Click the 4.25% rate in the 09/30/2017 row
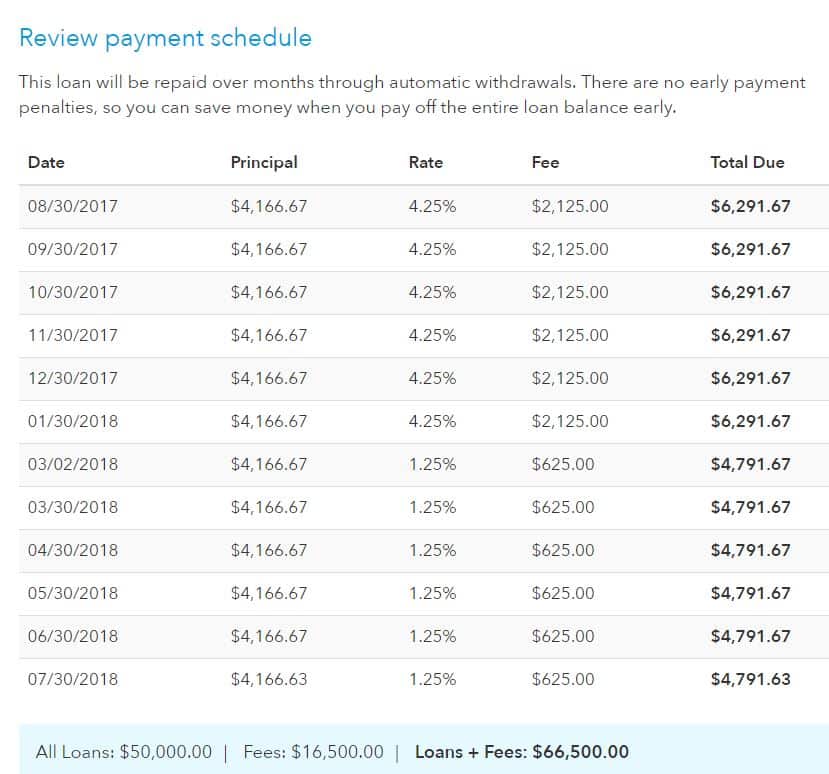 click(432, 249)
